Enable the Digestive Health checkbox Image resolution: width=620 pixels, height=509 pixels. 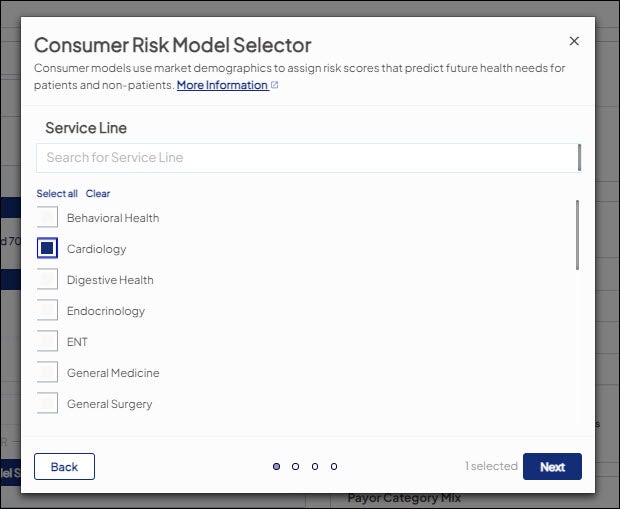[47, 280]
